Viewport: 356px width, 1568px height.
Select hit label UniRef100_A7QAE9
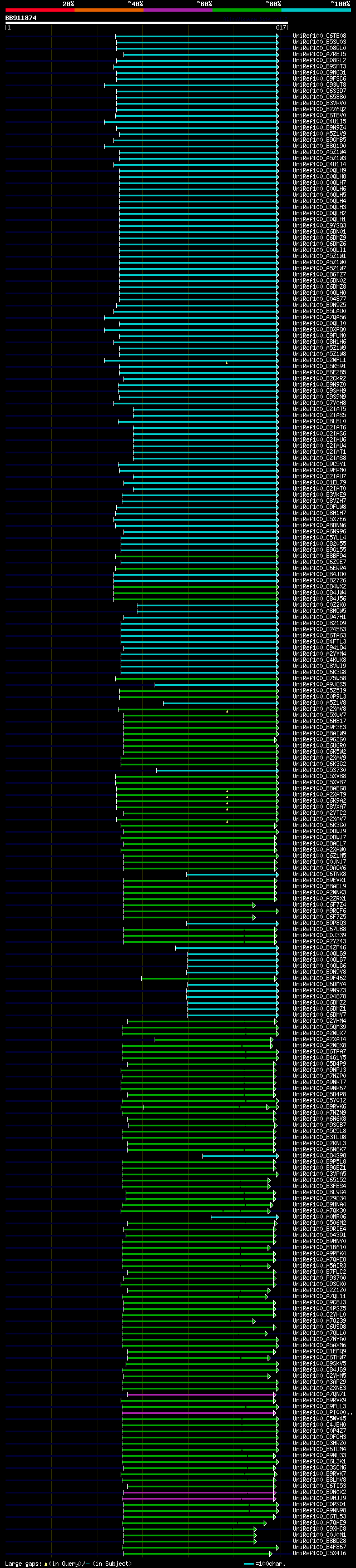[319, 1522]
